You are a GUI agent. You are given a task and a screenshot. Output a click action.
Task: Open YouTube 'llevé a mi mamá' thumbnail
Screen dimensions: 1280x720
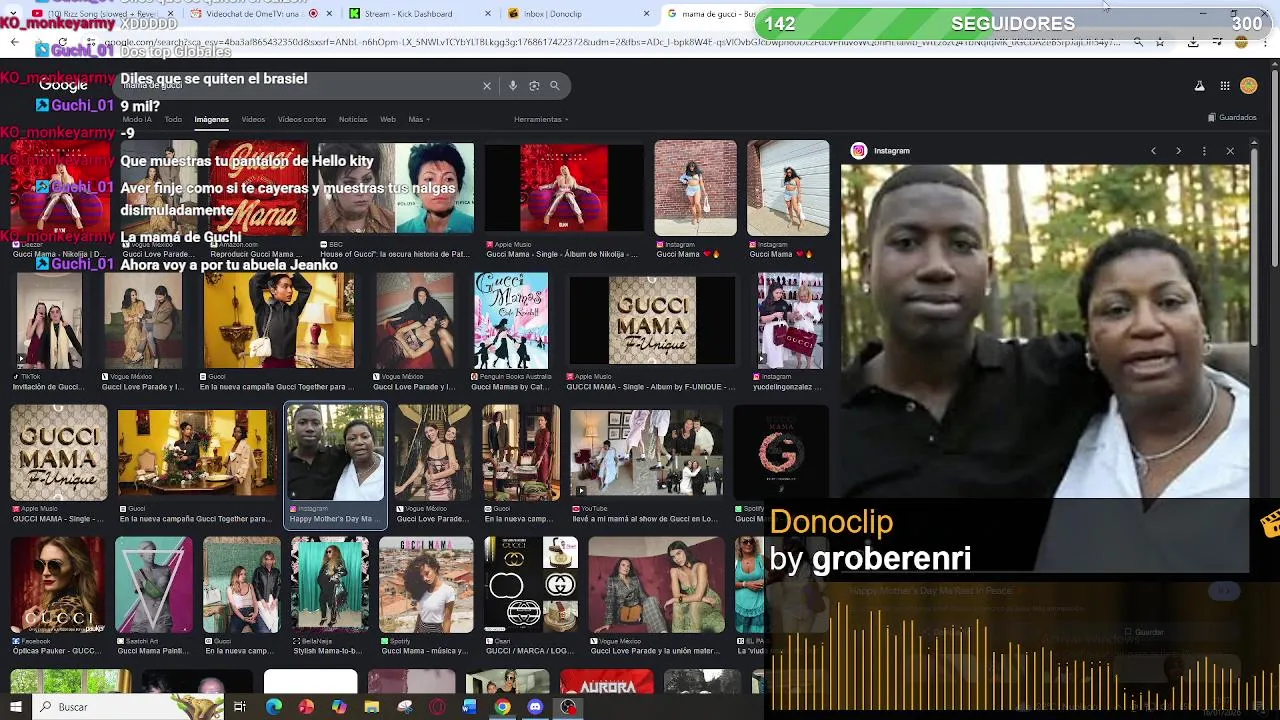[x=646, y=453]
